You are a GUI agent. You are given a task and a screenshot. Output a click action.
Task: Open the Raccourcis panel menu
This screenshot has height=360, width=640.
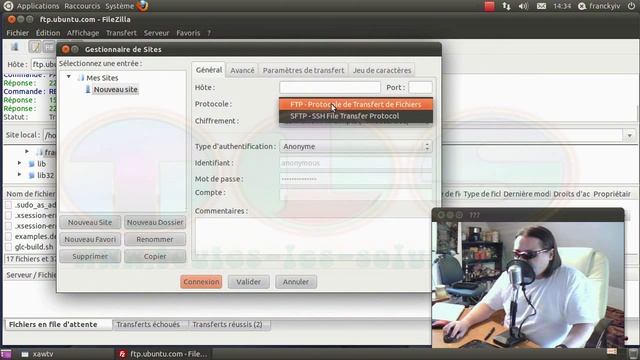pyautogui.click(x=82, y=6)
